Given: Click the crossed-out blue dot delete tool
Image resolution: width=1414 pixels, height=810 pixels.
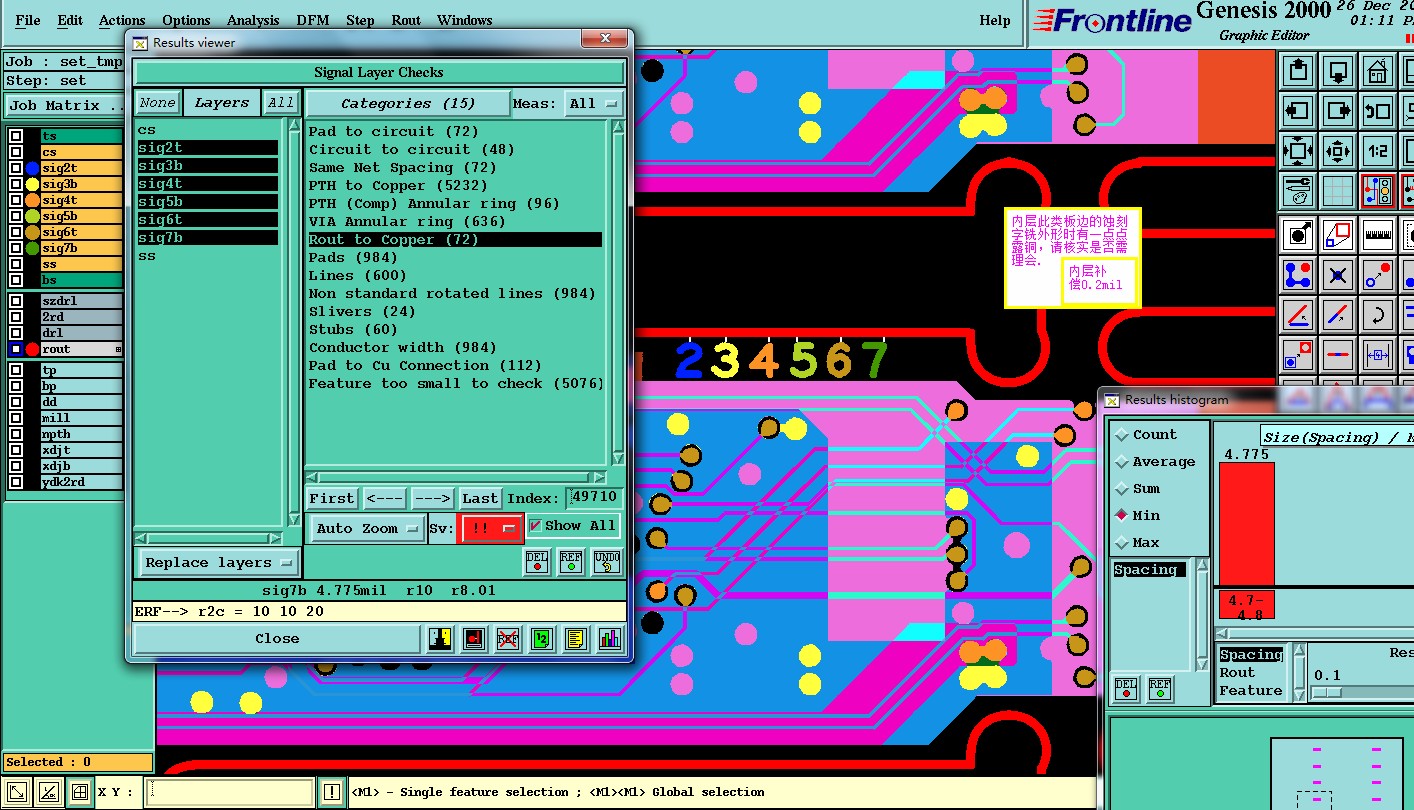Looking at the screenshot, I should [x=1338, y=275].
